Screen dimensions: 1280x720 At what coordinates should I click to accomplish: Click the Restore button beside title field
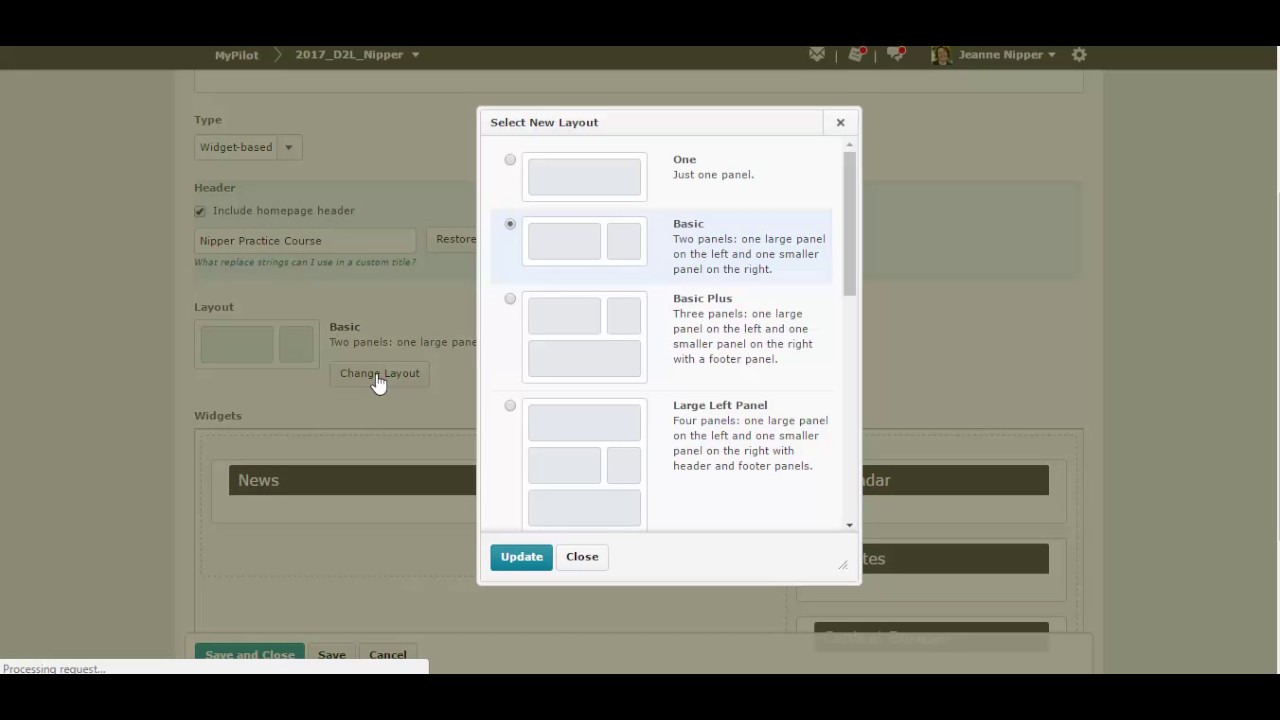point(453,240)
